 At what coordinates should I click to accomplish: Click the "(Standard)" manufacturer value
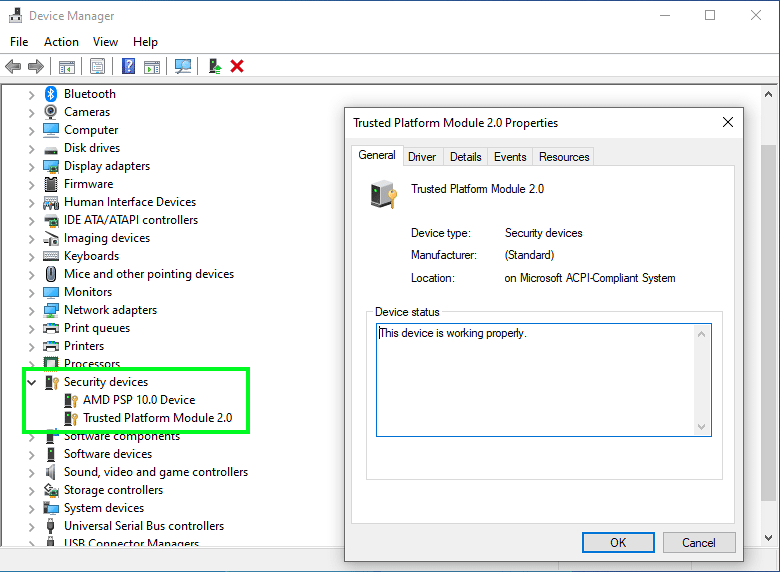[x=529, y=255]
